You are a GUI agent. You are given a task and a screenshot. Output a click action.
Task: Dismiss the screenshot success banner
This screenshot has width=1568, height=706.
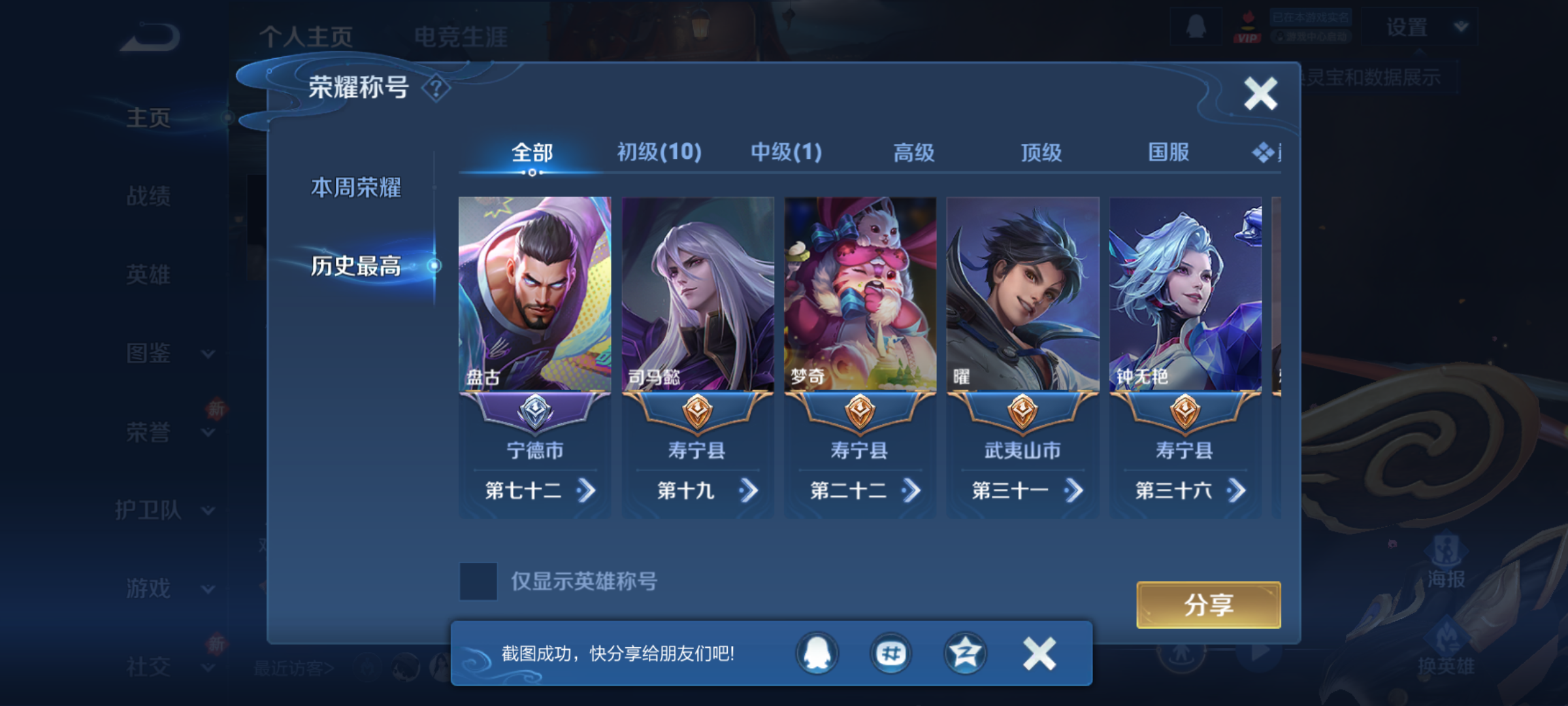click(x=1039, y=654)
